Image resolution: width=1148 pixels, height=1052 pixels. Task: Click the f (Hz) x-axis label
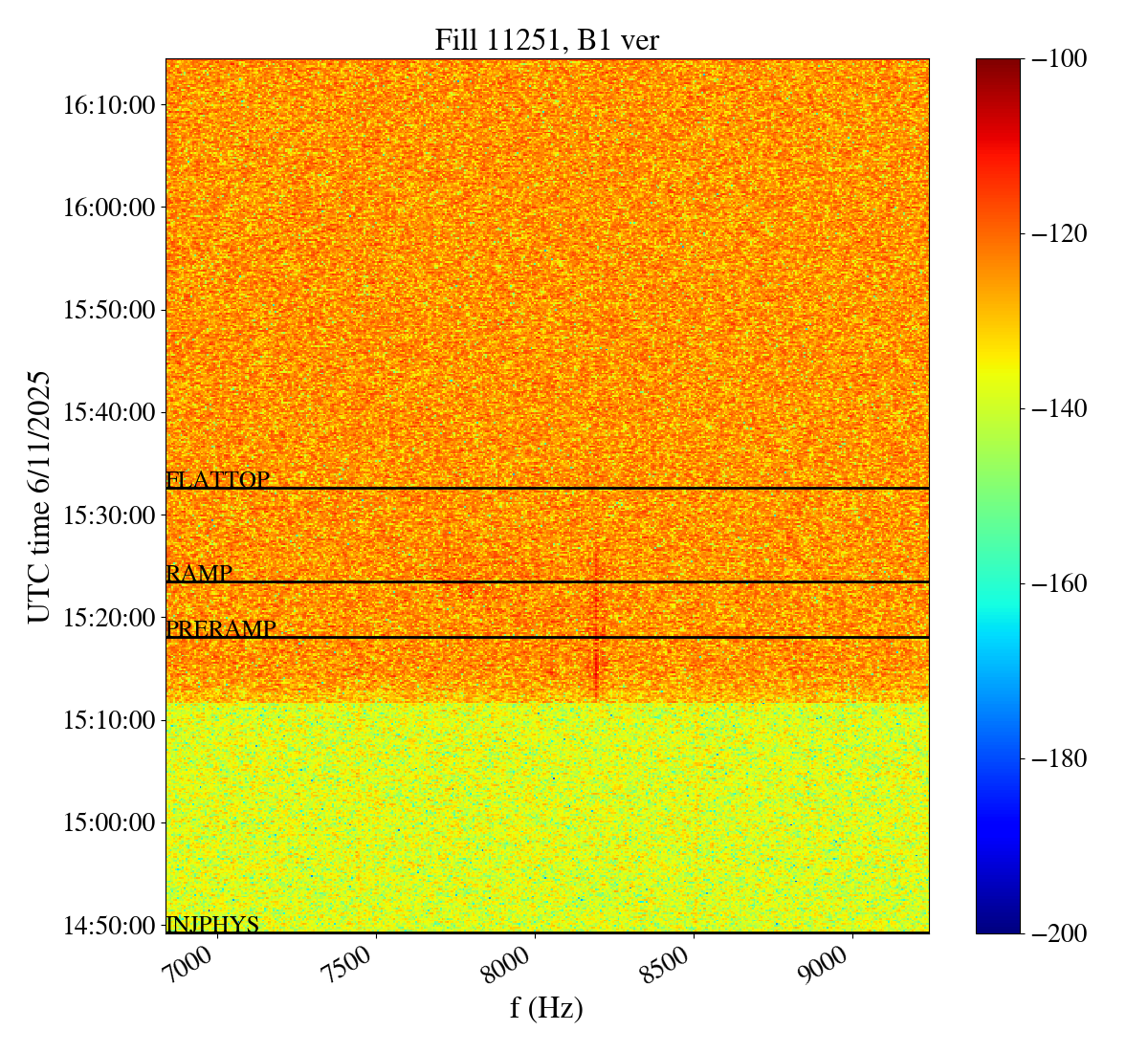pos(546,1008)
